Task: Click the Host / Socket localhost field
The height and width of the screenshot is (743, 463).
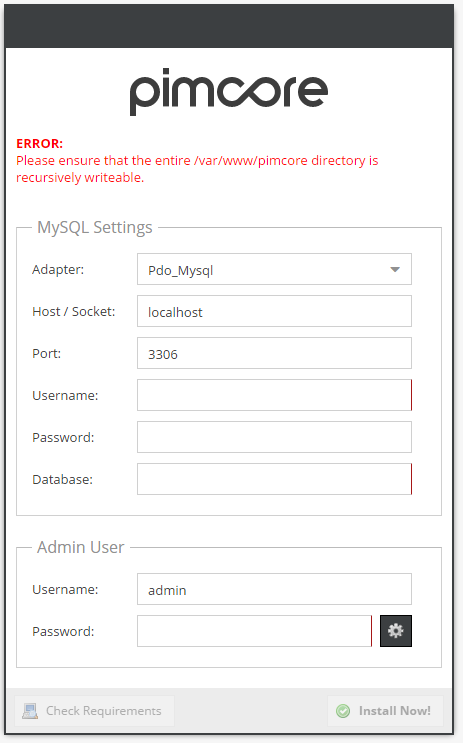Action: pos(274,311)
